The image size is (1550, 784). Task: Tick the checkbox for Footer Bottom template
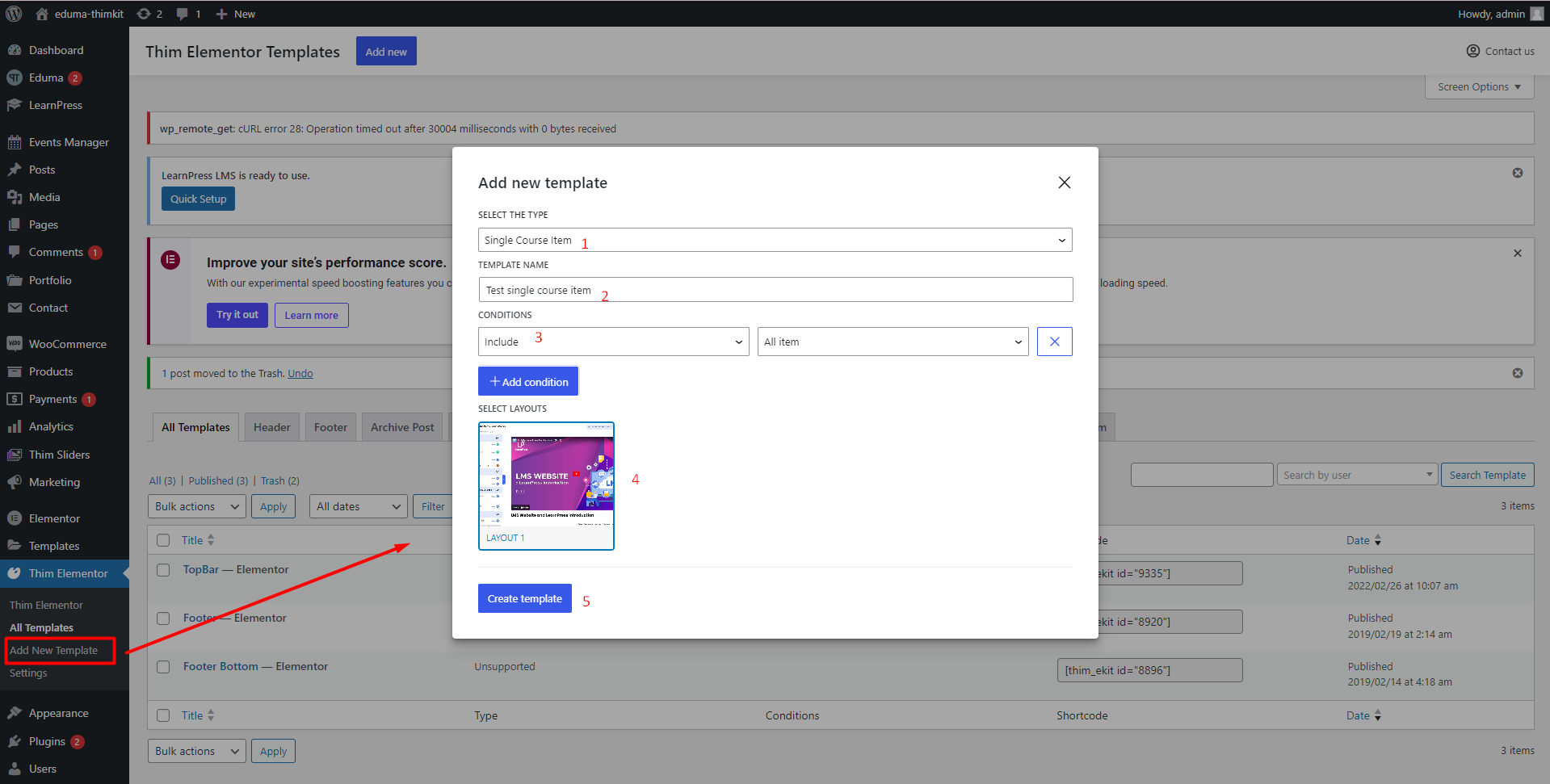click(x=163, y=667)
